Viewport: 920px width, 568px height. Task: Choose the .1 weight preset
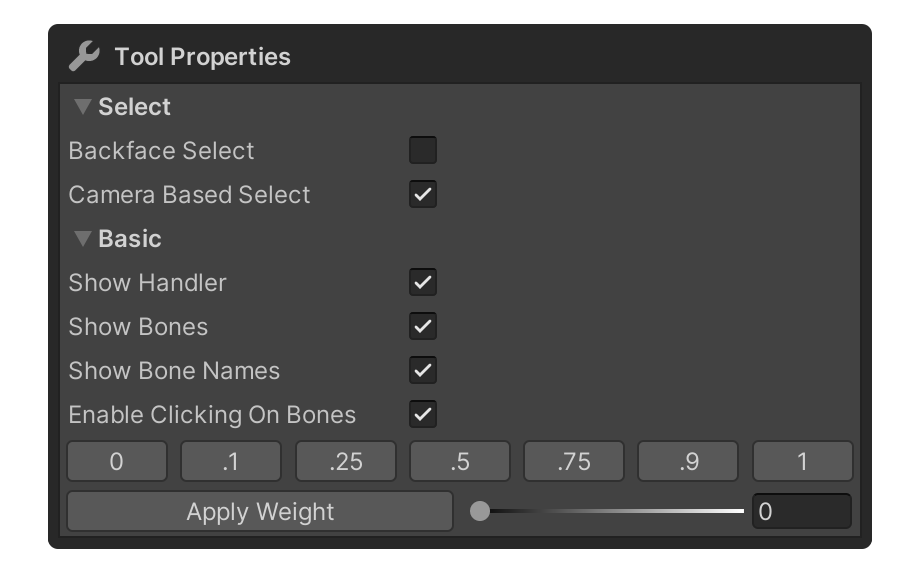coord(231,462)
